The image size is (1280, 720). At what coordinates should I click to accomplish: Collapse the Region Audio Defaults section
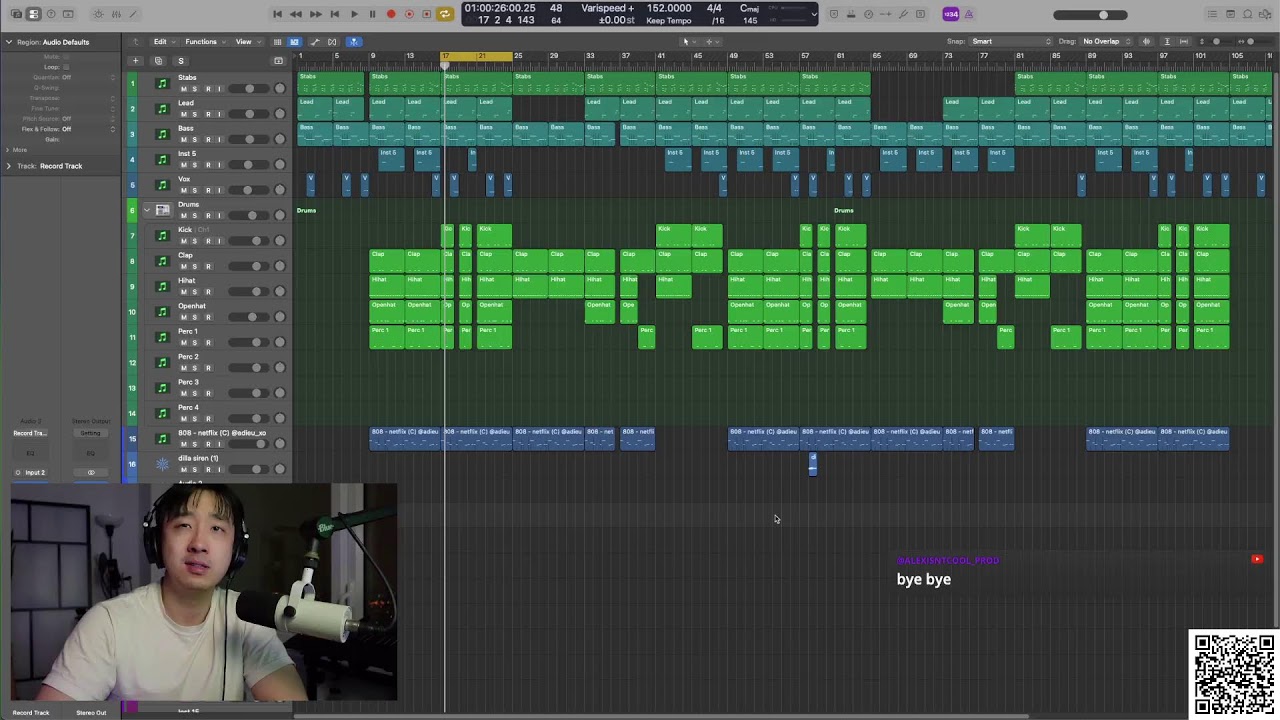9,42
